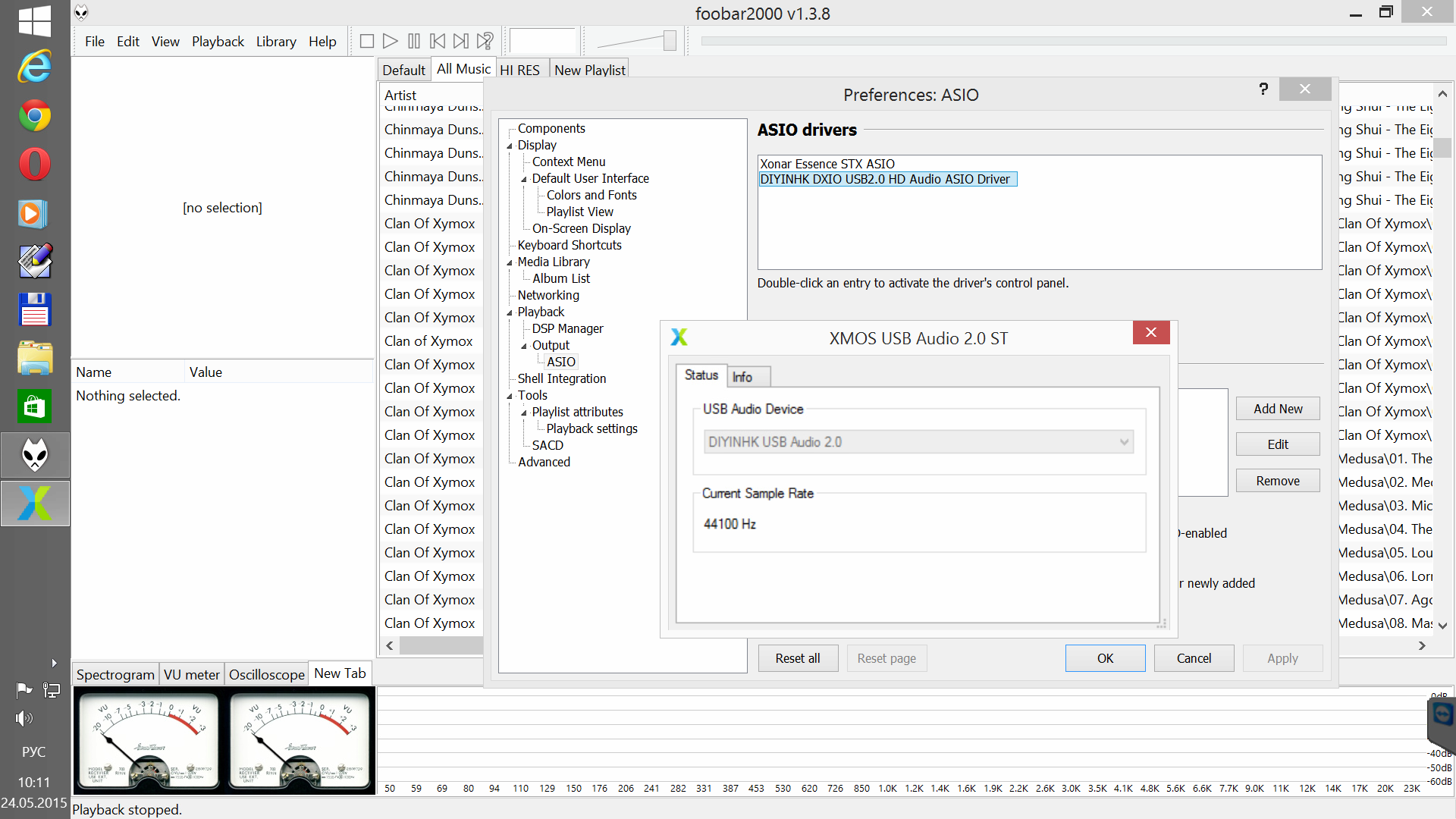Viewport: 1456px width, 819px height.
Task: Click the Stop playback button
Action: tap(367, 41)
